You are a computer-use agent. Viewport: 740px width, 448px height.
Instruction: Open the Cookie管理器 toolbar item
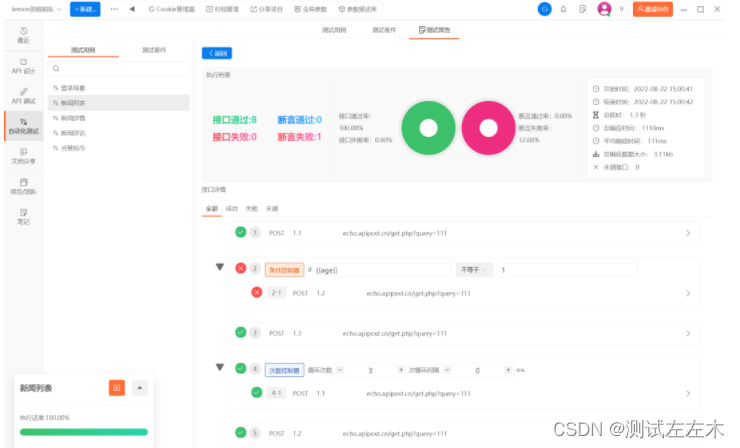[x=171, y=9]
